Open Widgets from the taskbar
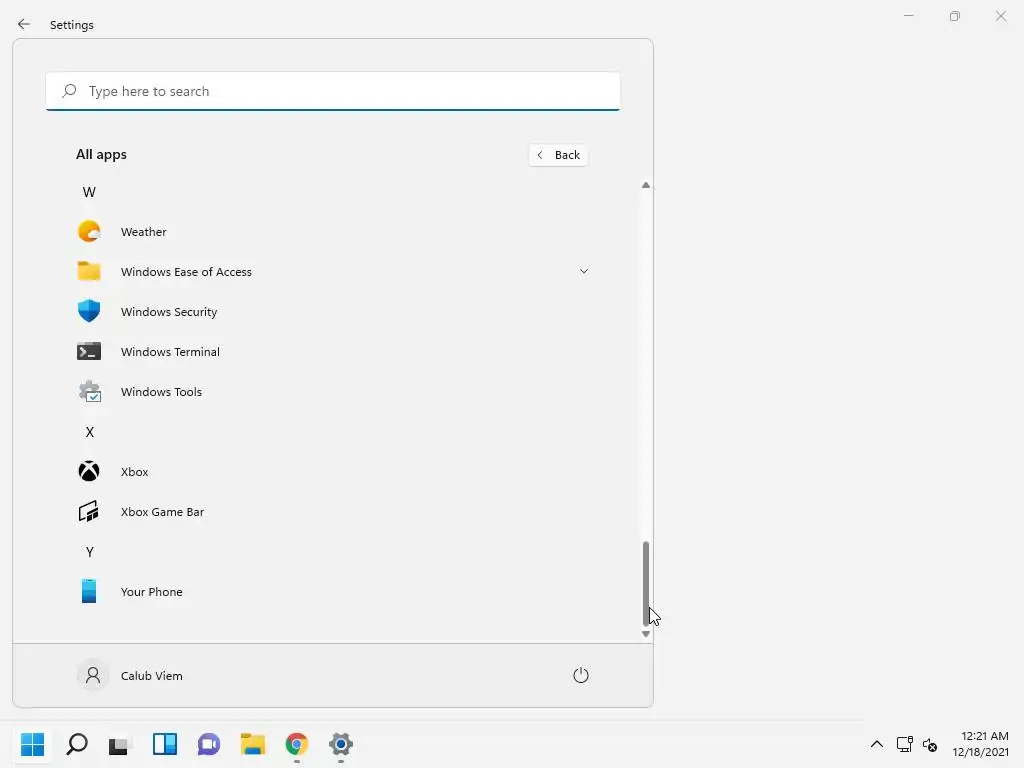This screenshot has width=1024, height=768. (165, 744)
